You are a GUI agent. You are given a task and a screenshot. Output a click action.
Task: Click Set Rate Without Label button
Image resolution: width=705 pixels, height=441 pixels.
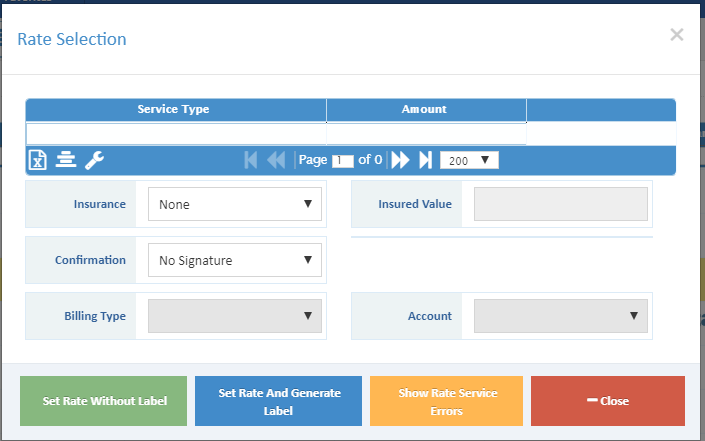tap(104, 401)
